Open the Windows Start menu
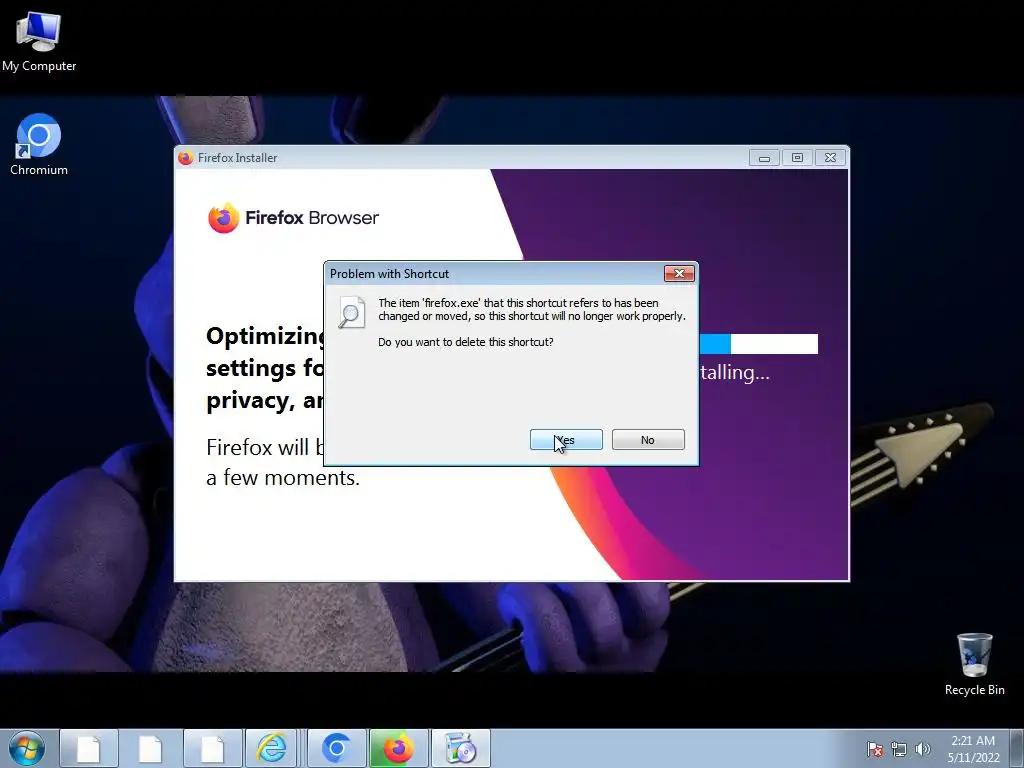Image resolution: width=1024 pixels, height=768 pixels. coord(27,748)
